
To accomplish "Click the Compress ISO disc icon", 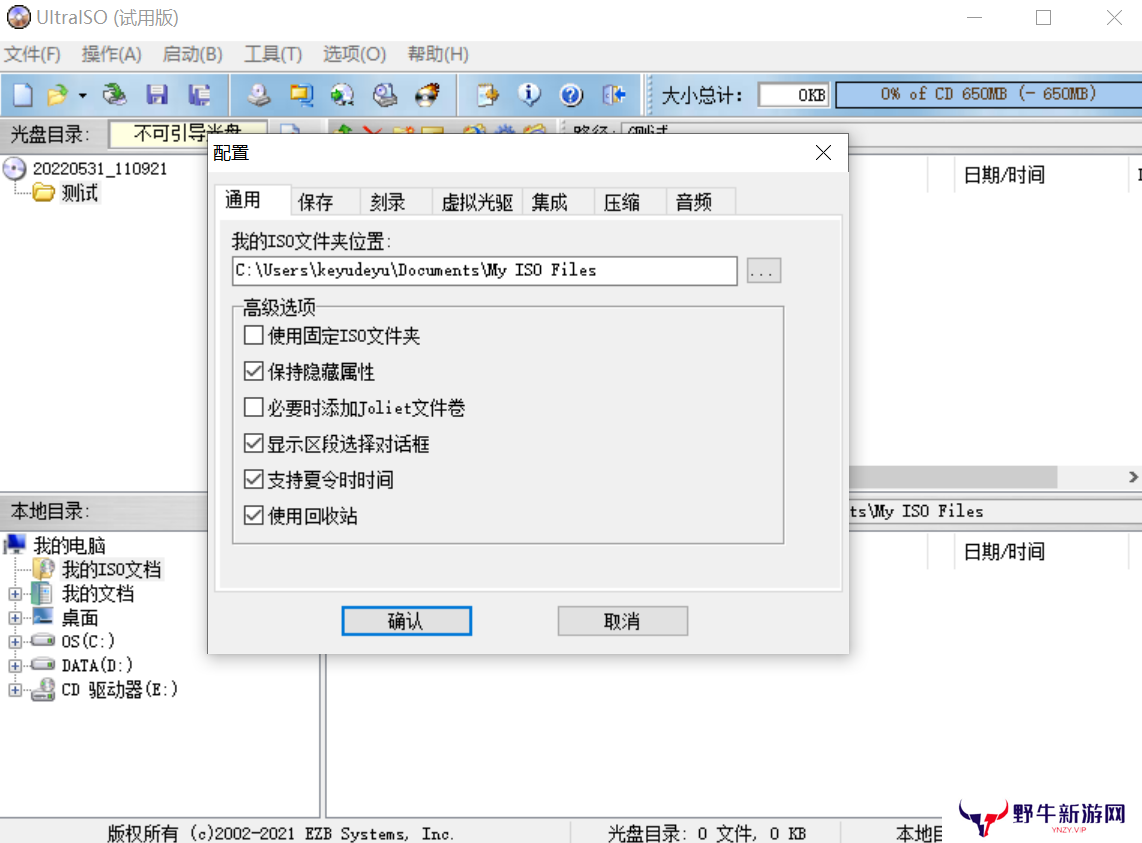I will 342,95.
